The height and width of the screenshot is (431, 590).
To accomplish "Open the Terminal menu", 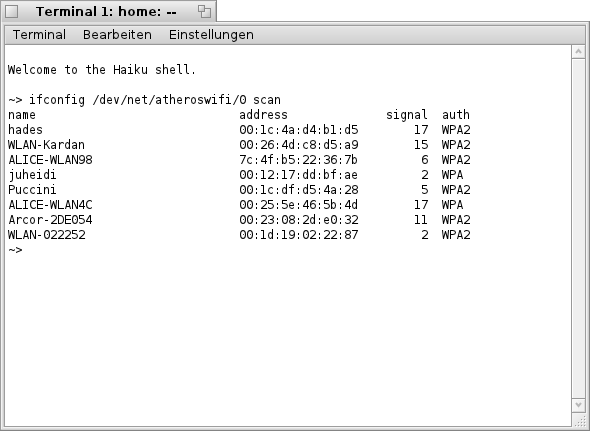I will 39,35.
